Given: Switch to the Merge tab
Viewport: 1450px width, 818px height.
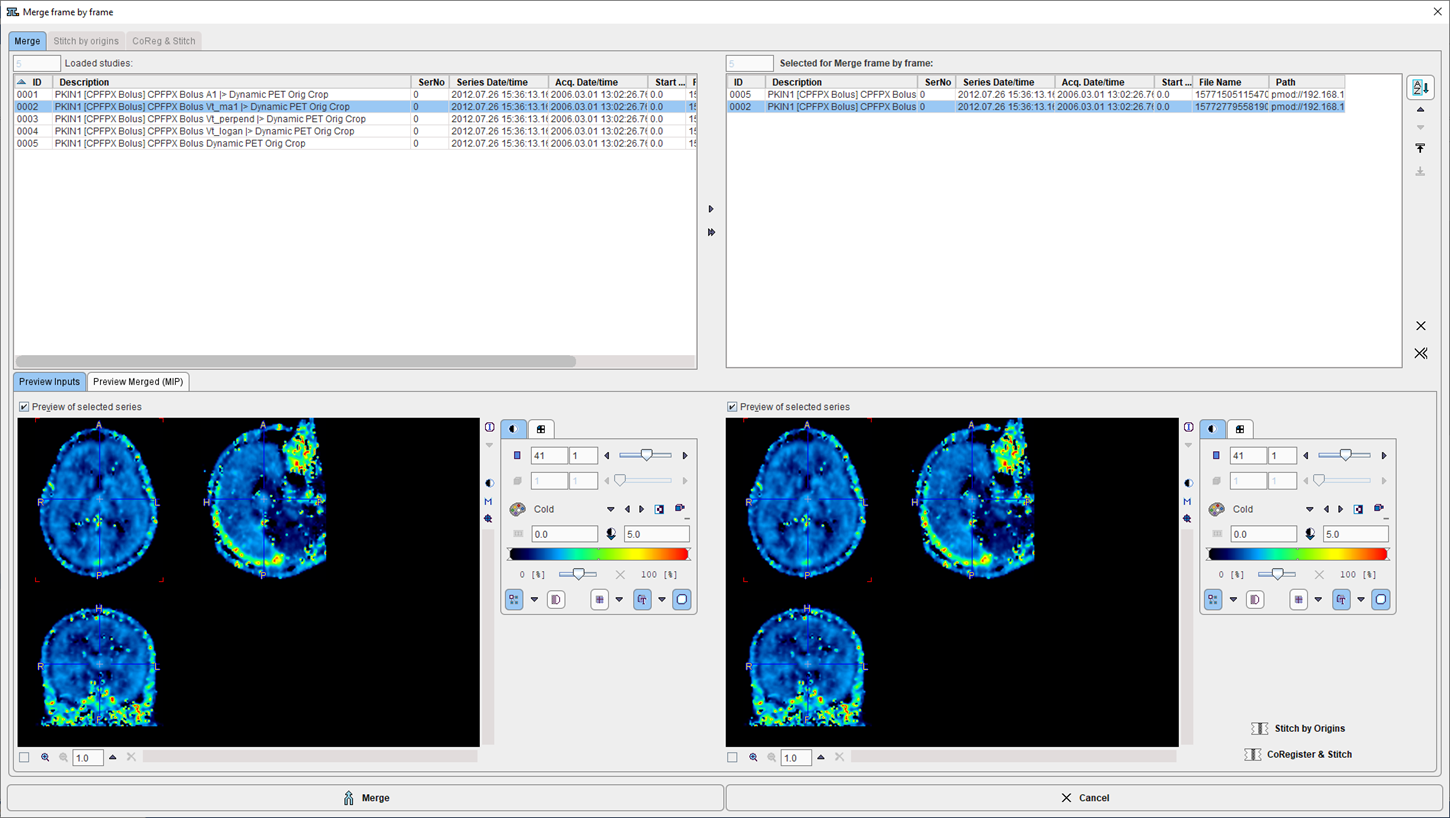Looking at the screenshot, I should [x=27, y=41].
